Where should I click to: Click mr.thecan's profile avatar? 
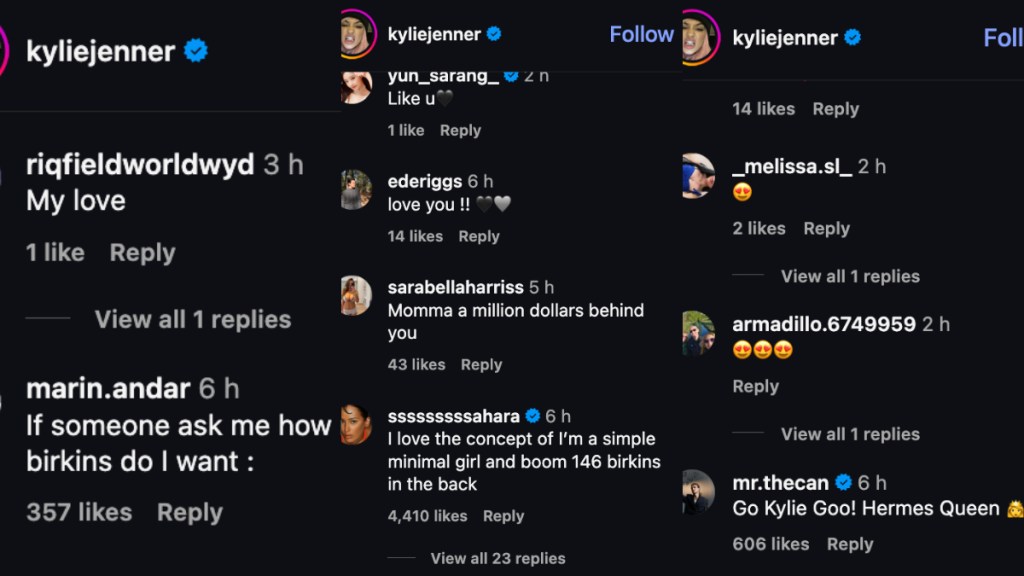(x=698, y=491)
